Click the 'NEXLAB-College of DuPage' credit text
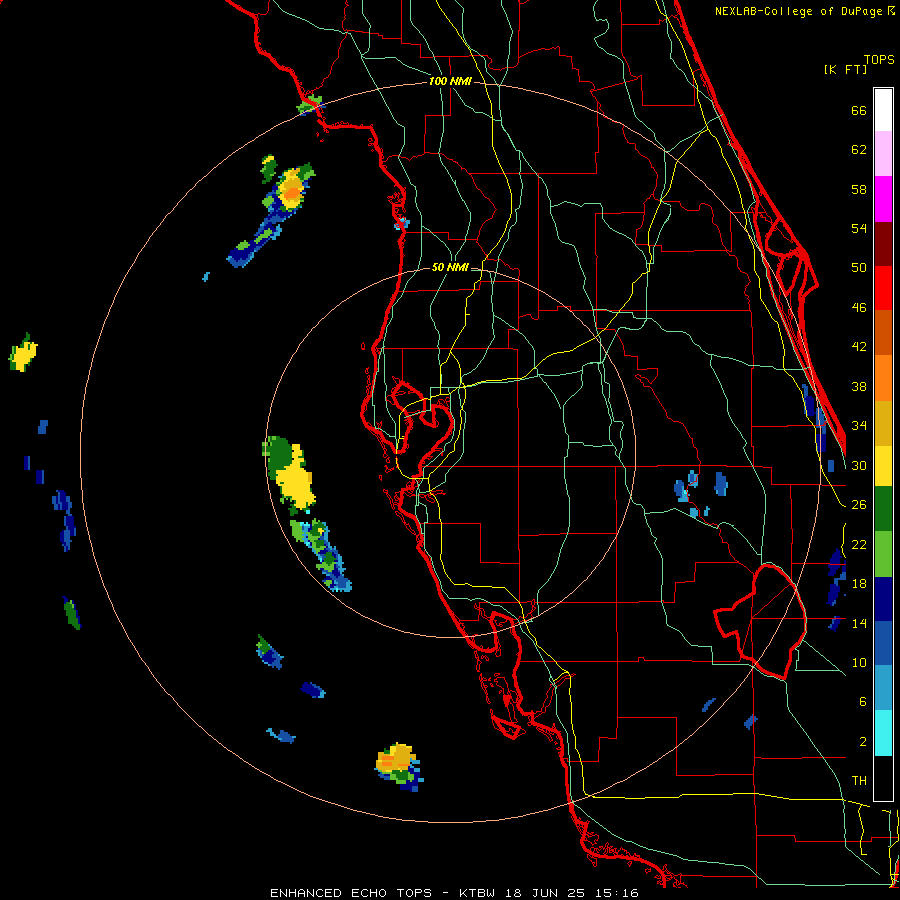Viewport: 900px width, 900px height. point(798,11)
